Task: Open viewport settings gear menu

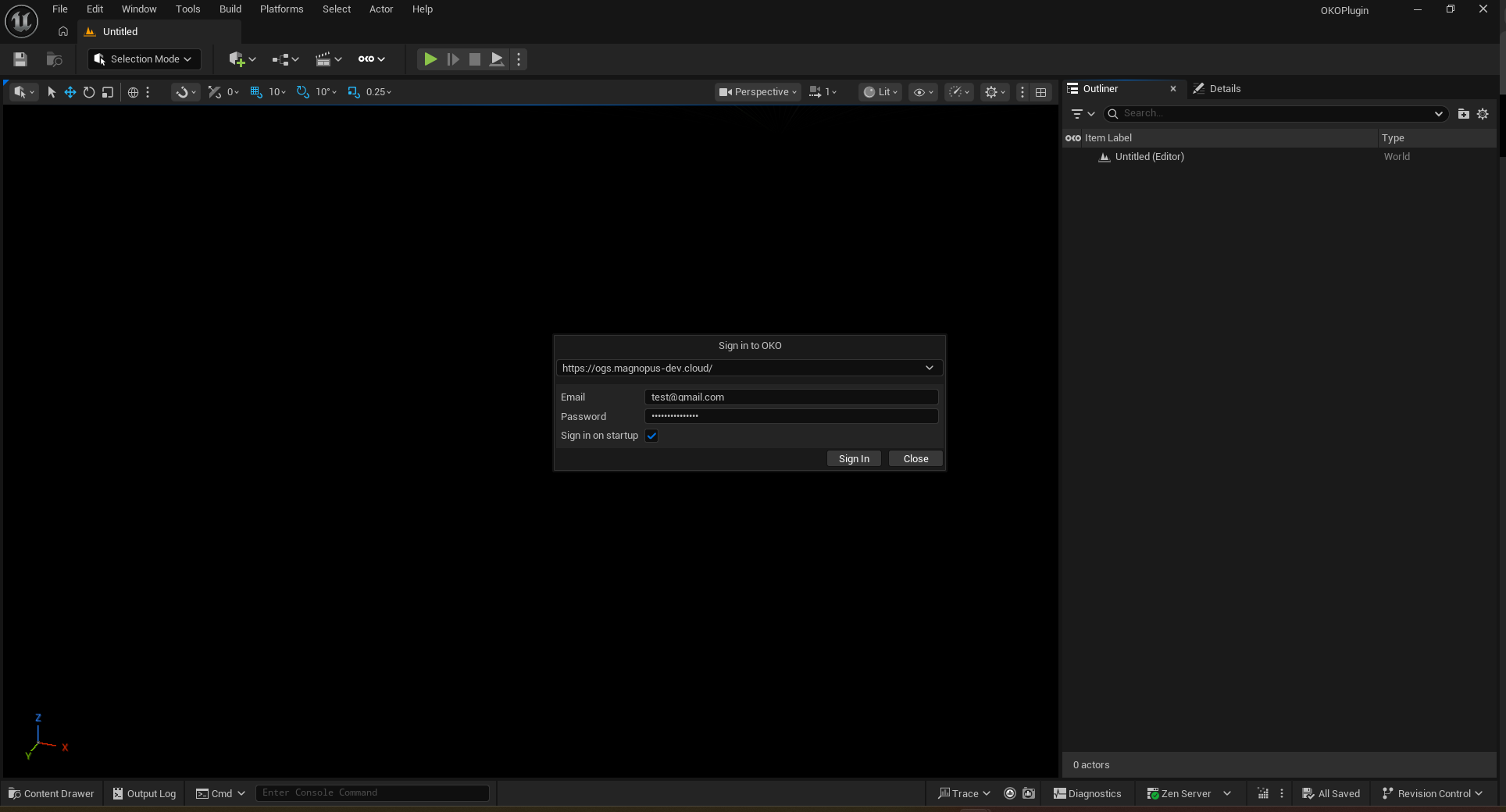Action: [x=994, y=92]
